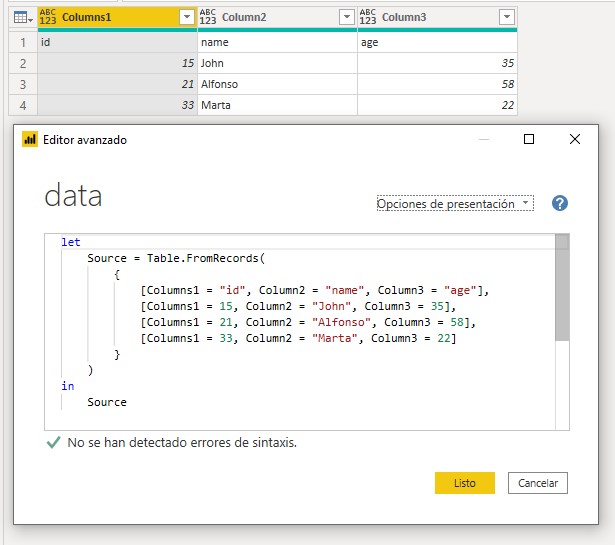Confirm with the Listo button
Viewport: 615px width, 545px height.
[465, 483]
